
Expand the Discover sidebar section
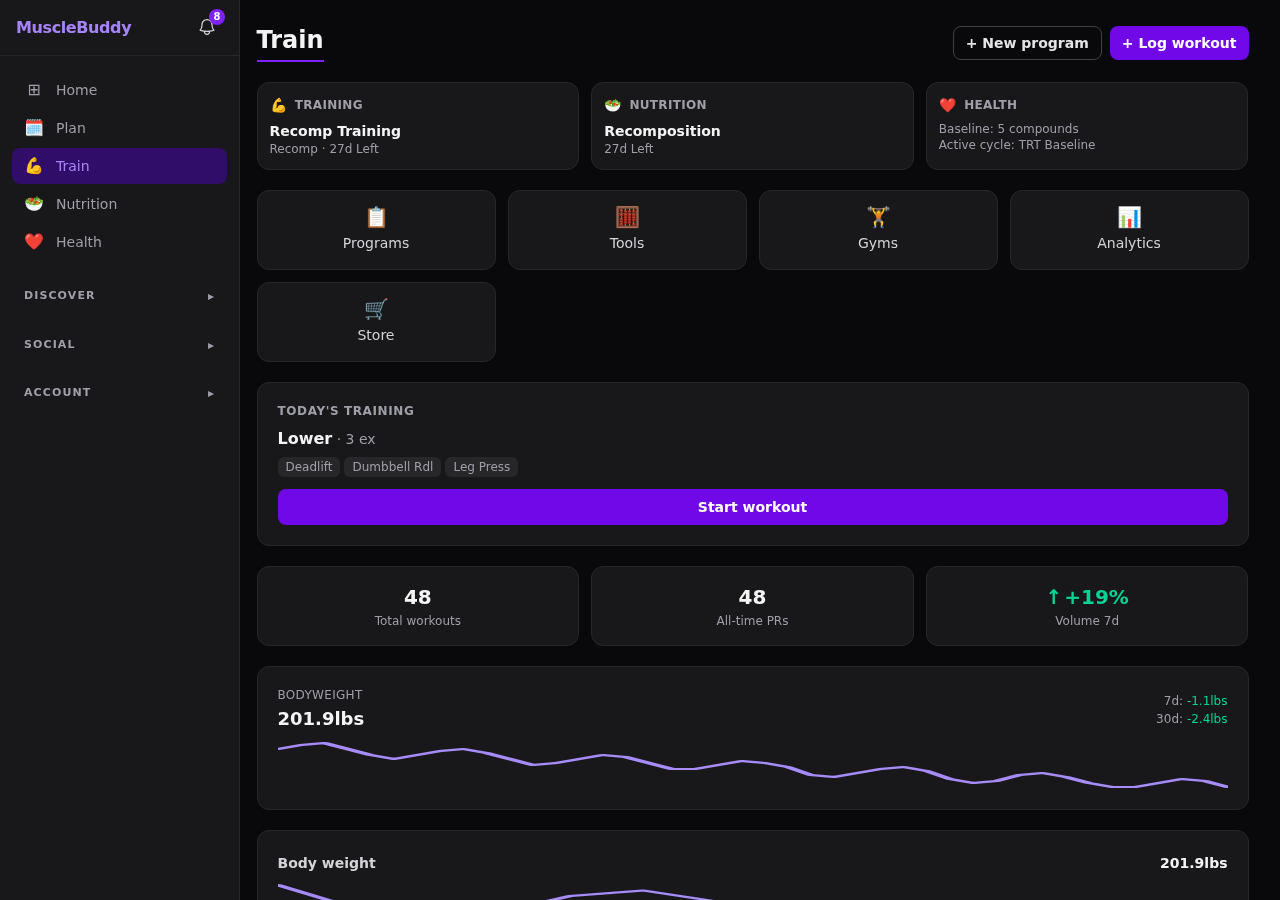(119, 296)
